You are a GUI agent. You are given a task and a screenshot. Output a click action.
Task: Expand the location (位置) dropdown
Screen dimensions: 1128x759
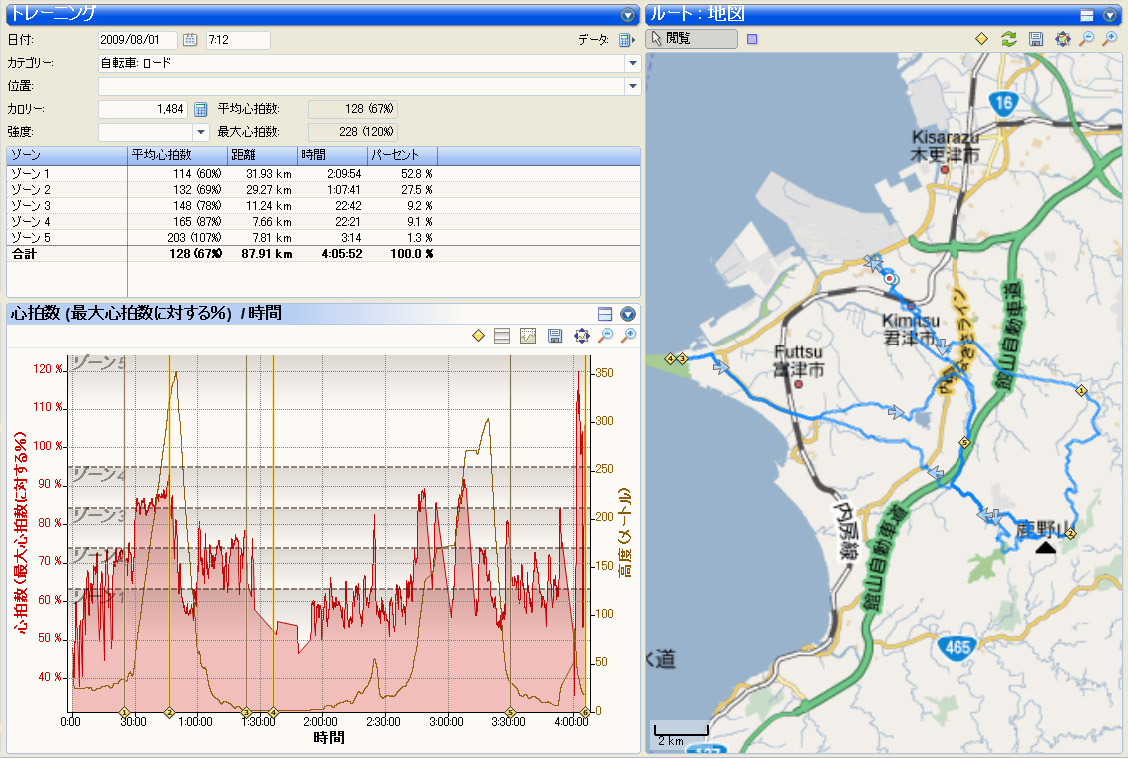click(x=632, y=86)
